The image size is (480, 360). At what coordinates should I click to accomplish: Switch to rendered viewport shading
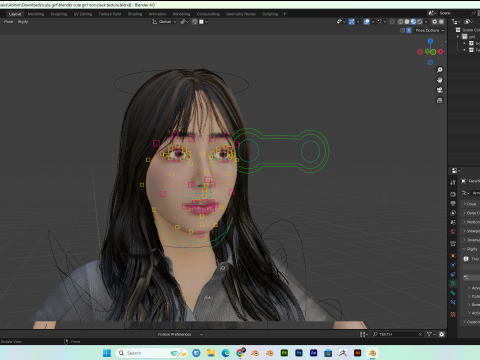pos(420,22)
